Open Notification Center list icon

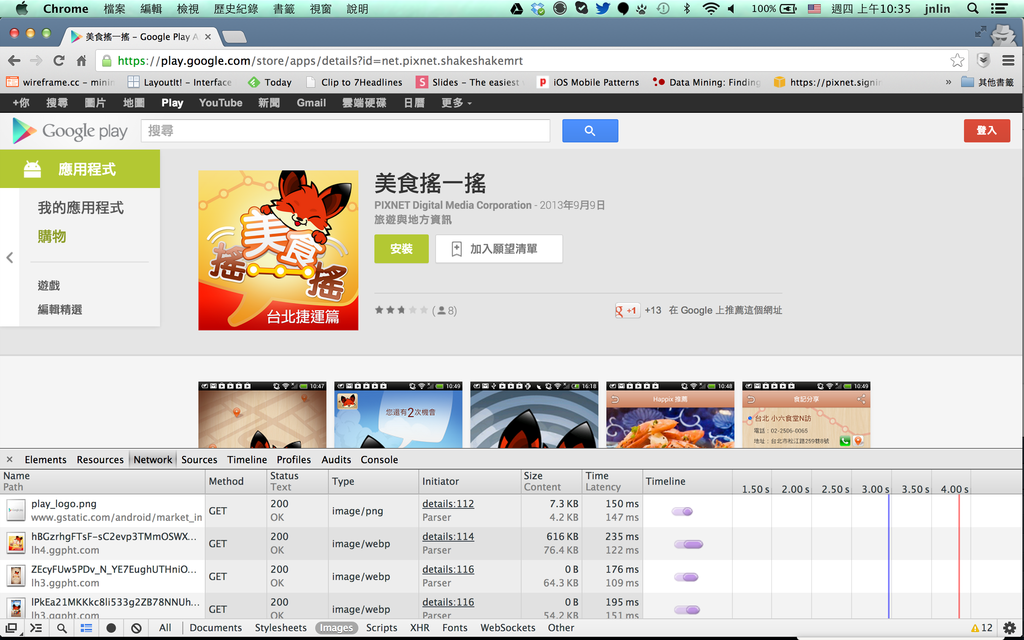(999, 8)
